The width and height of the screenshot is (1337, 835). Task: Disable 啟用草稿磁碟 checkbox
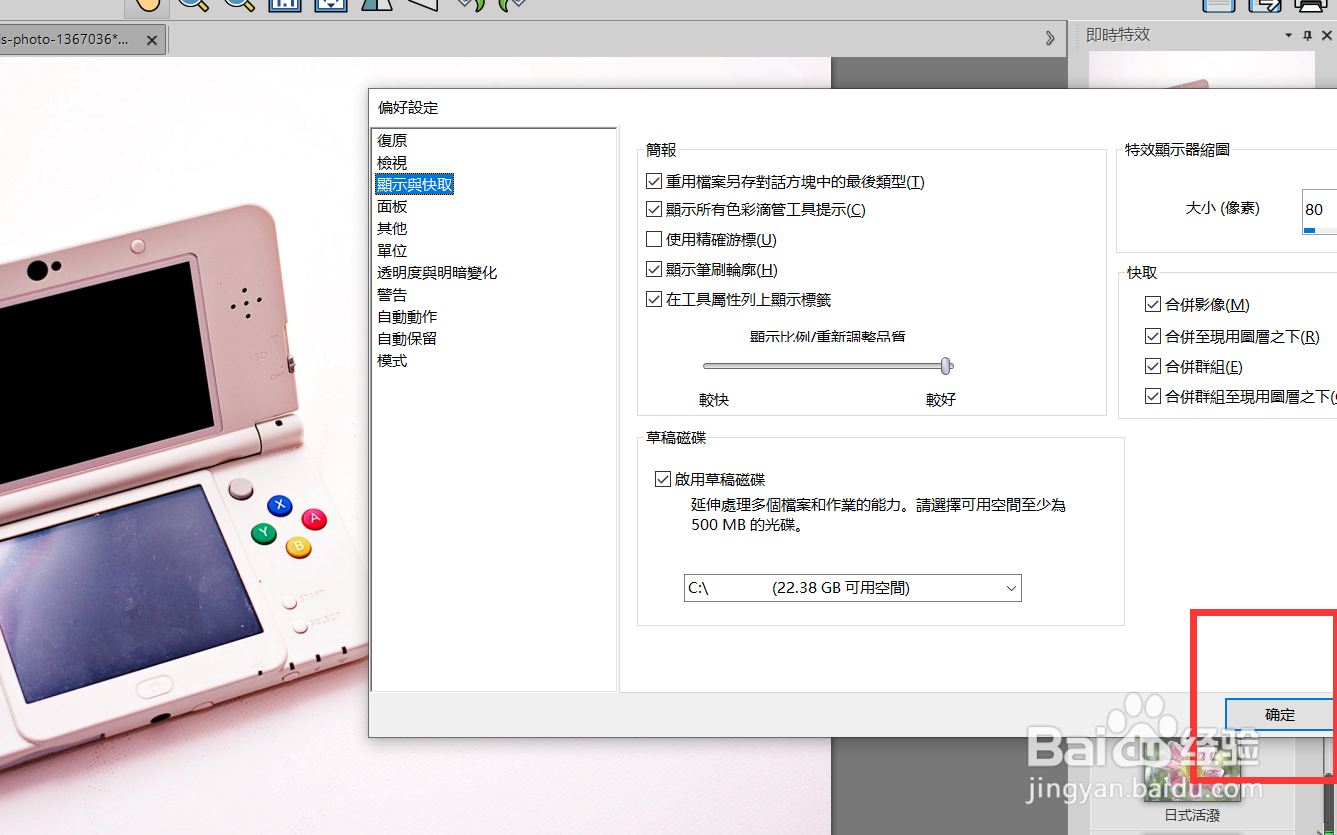pos(662,479)
